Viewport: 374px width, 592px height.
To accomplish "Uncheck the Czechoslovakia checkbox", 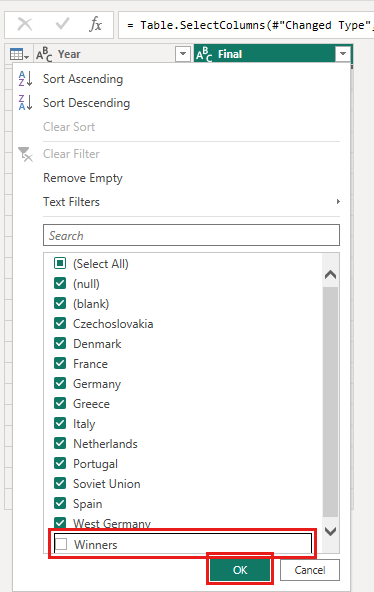I will coord(60,323).
